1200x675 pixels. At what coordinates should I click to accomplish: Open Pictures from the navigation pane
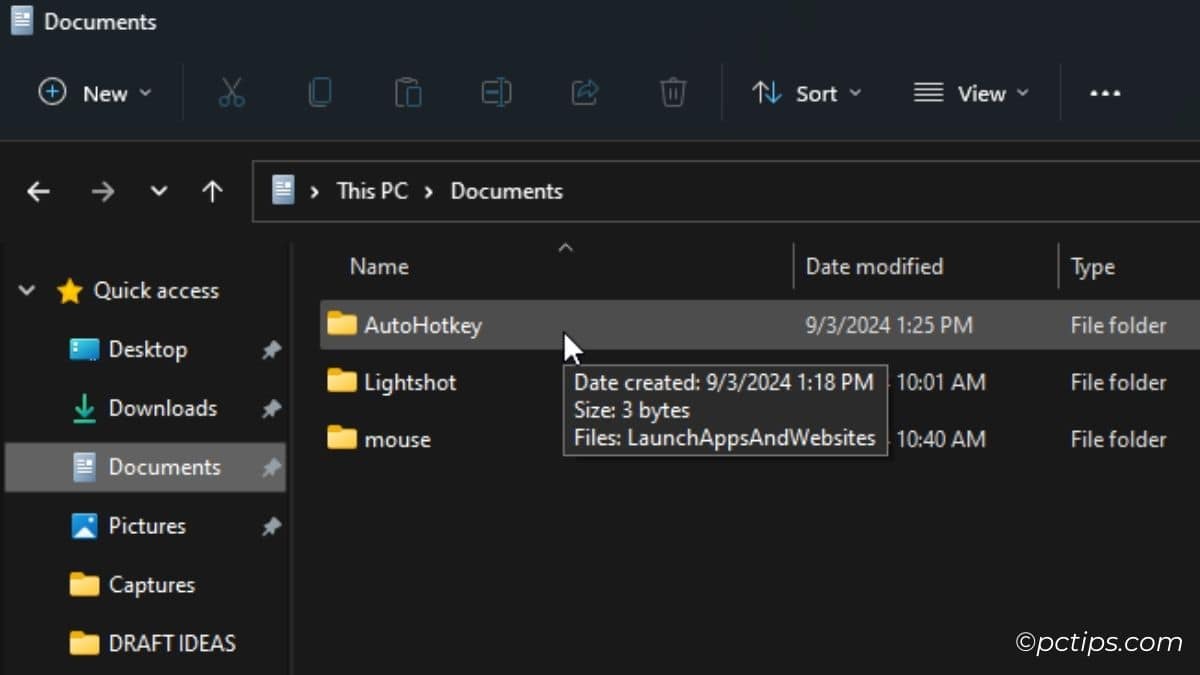(x=146, y=525)
